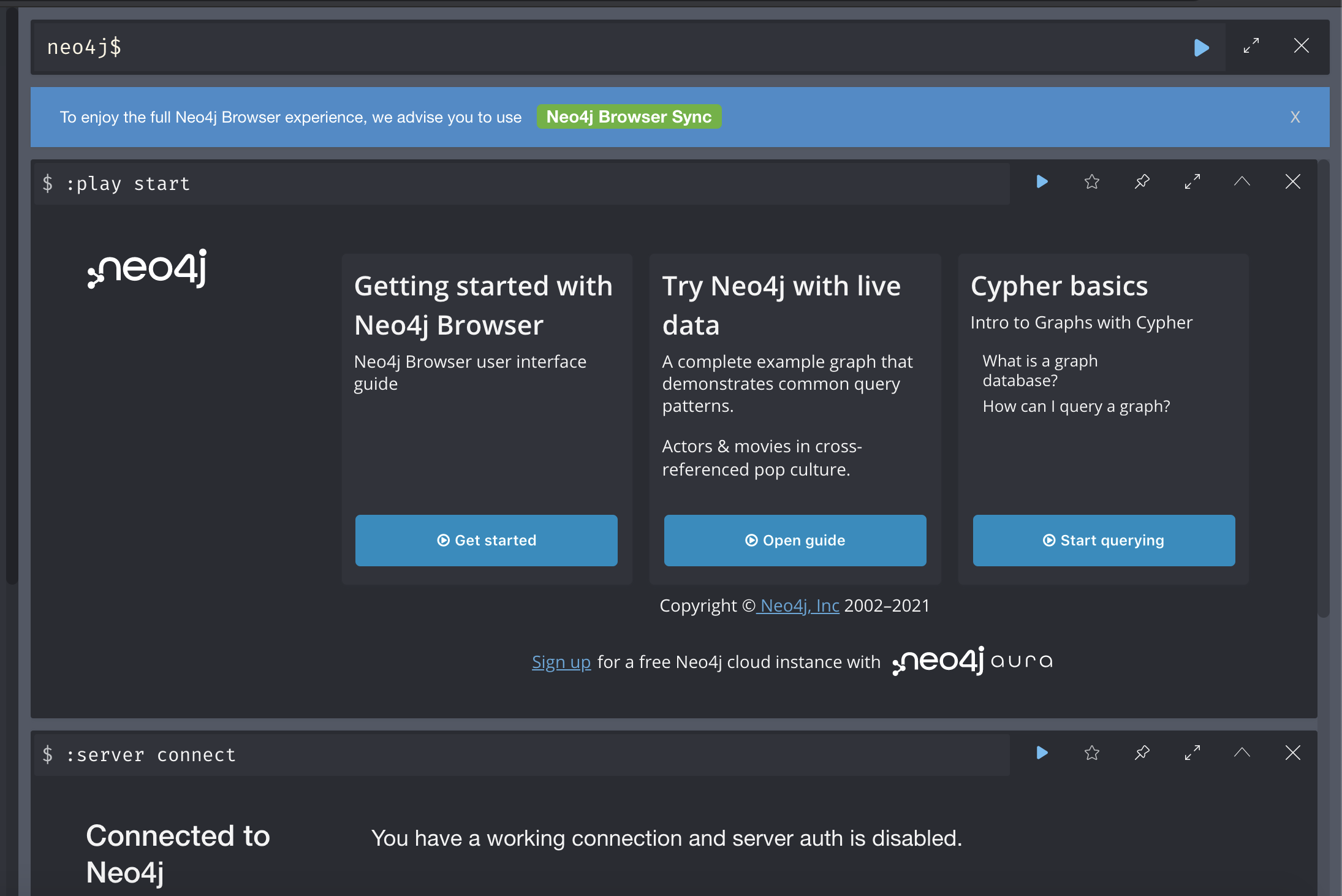Fullscreen the :server connect frame
The width and height of the screenshot is (1342, 896).
1192,753
